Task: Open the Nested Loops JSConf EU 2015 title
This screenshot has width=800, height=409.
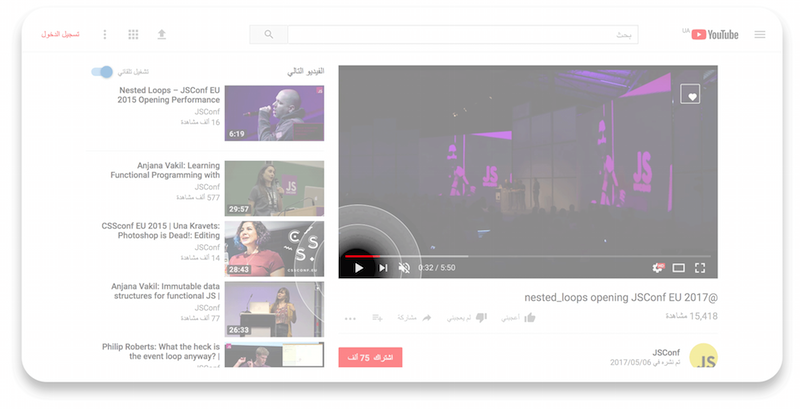Action: click(169, 95)
